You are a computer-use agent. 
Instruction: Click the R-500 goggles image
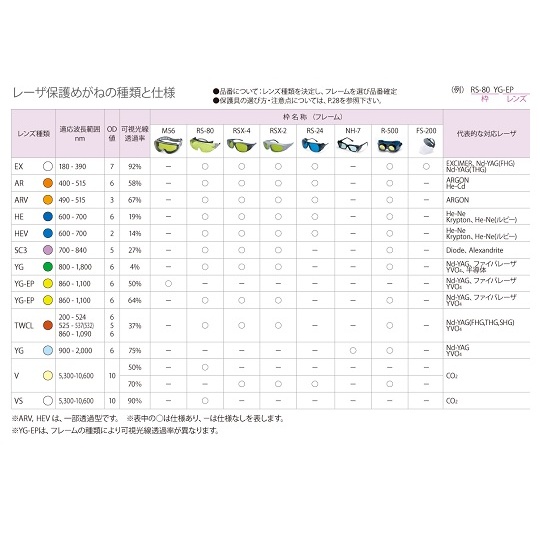[390, 145]
